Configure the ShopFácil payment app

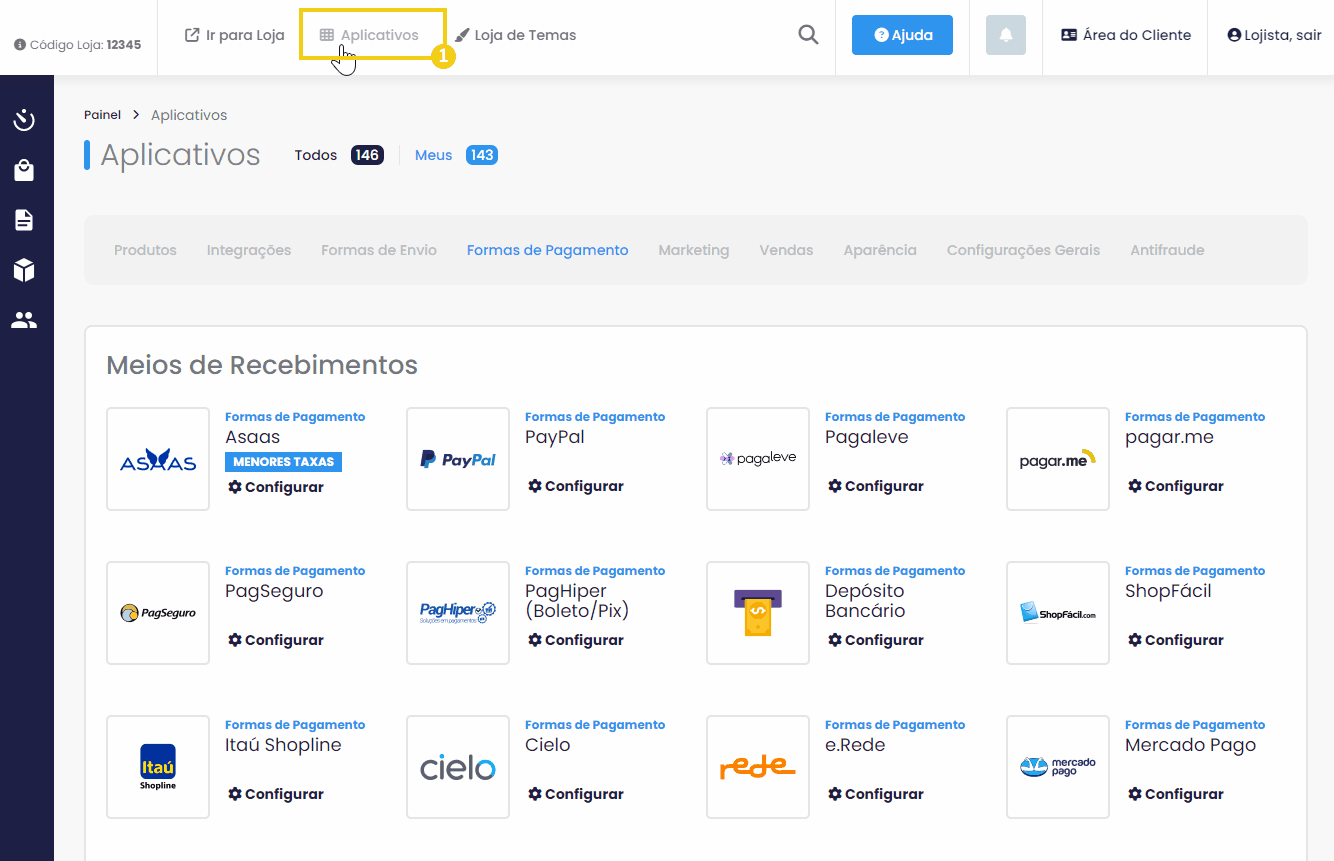(1176, 640)
